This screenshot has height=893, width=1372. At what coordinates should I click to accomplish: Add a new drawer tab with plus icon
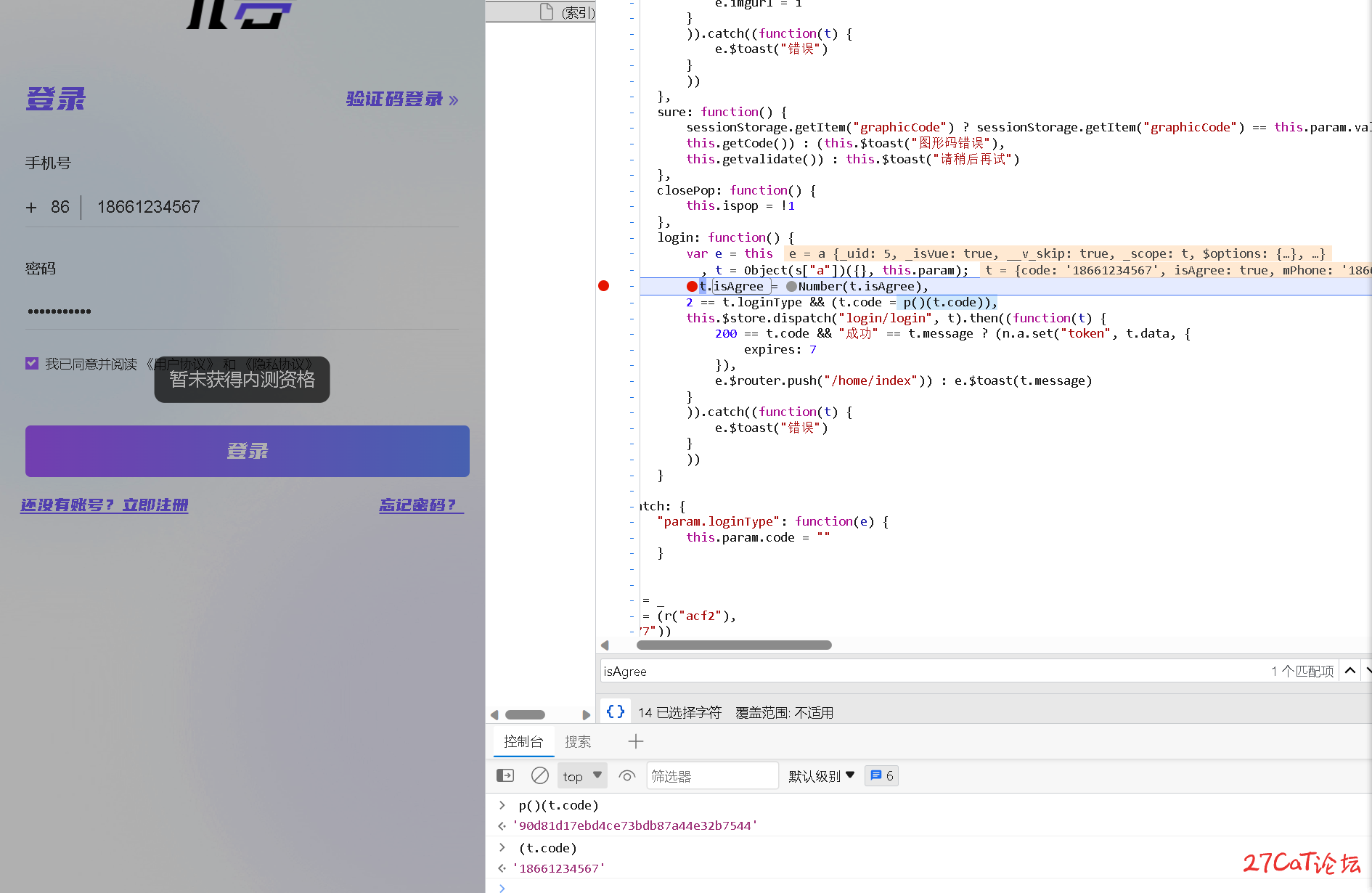pyautogui.click(x=635, y=741)
